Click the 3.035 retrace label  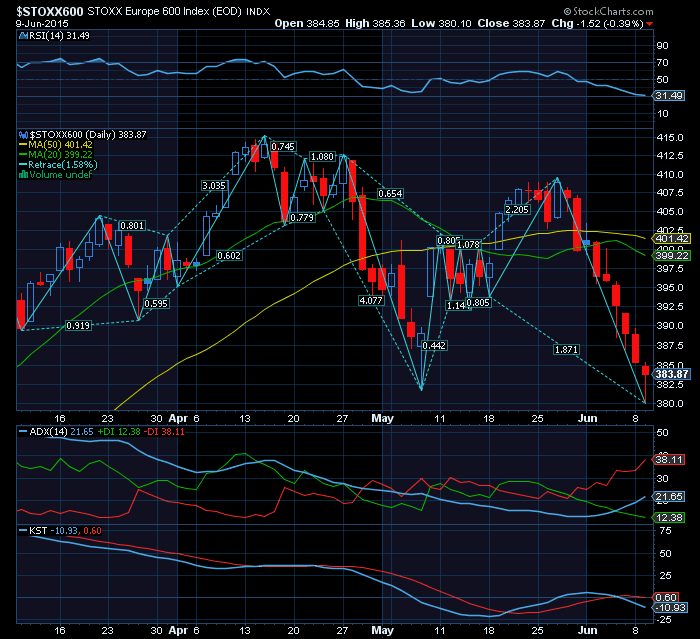coord(214,185)
